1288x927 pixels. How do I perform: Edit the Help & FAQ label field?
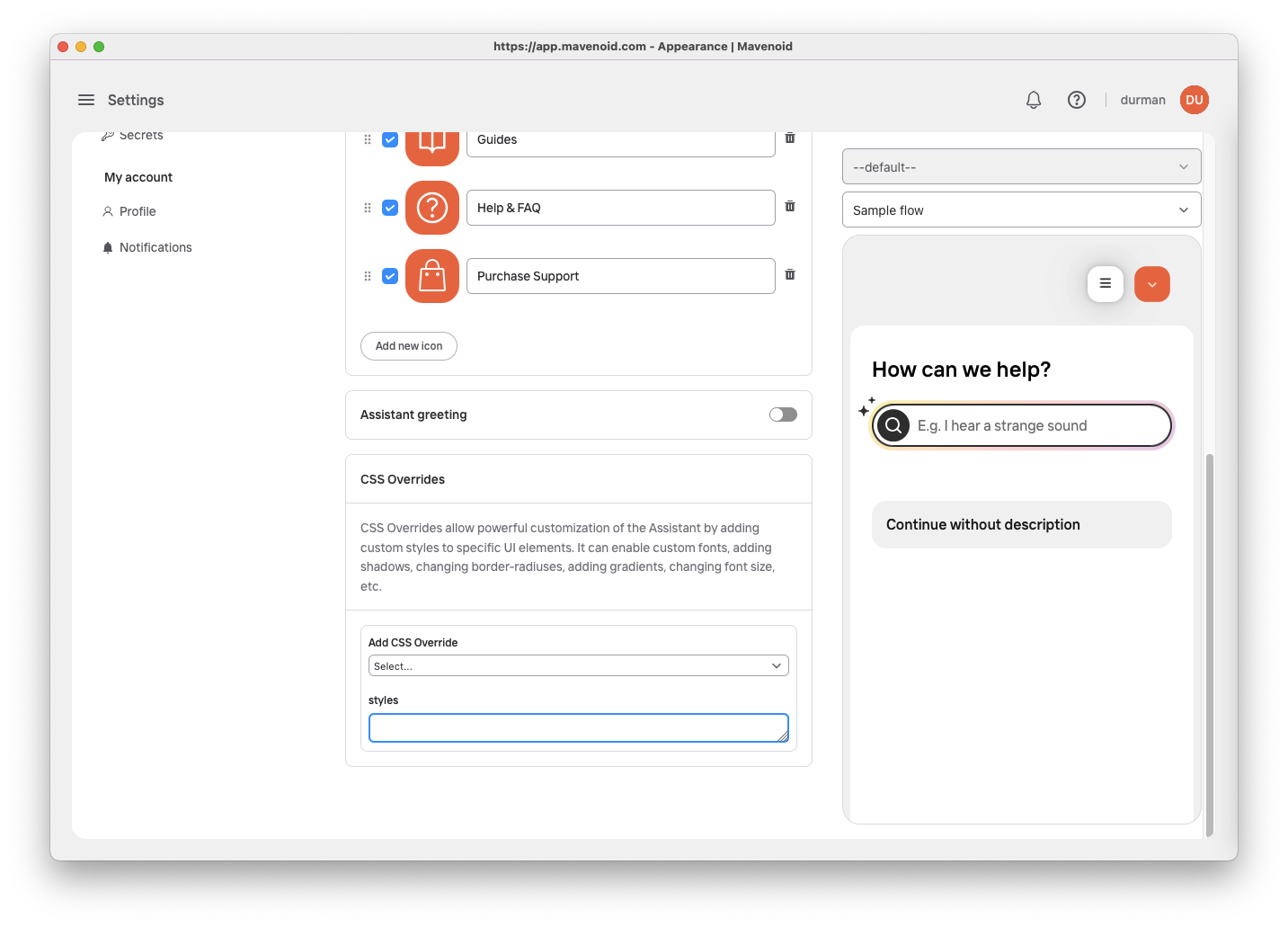pyautogui.click(x=621, y=208)
